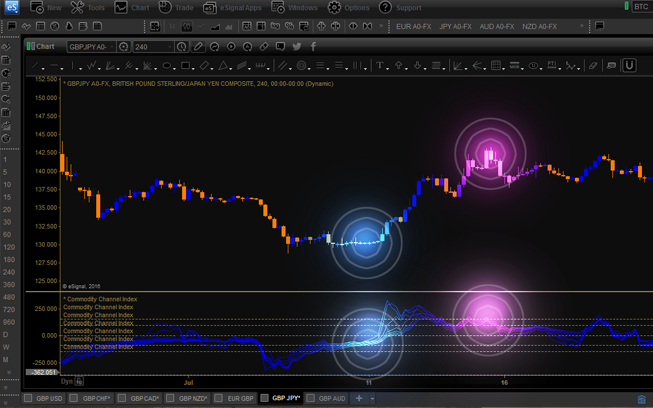Click the pencil edit icon next to interval
The image size is (653, 408).
coord(198,47)
